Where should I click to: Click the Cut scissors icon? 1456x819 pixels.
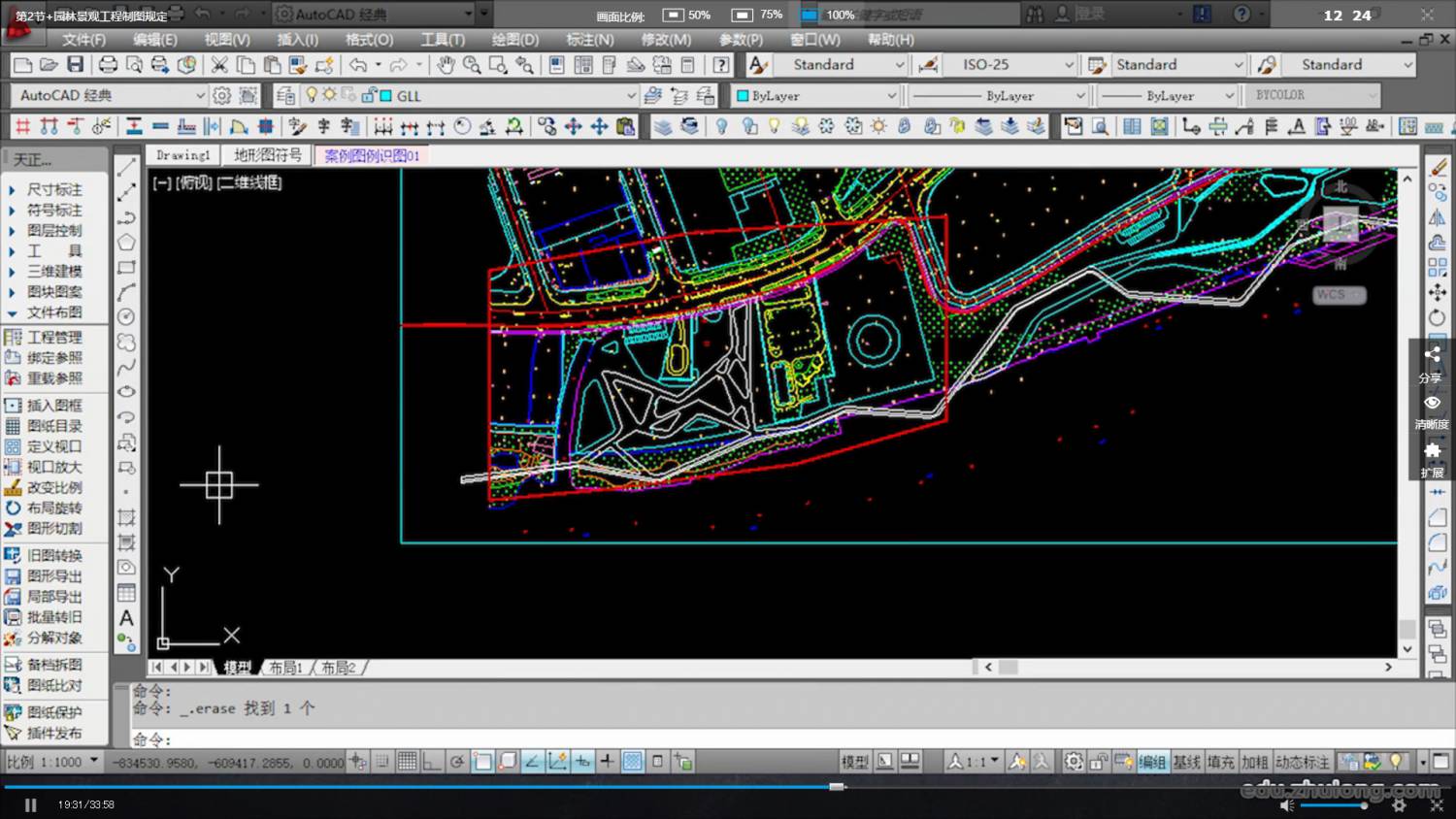[x=219, y=65]
